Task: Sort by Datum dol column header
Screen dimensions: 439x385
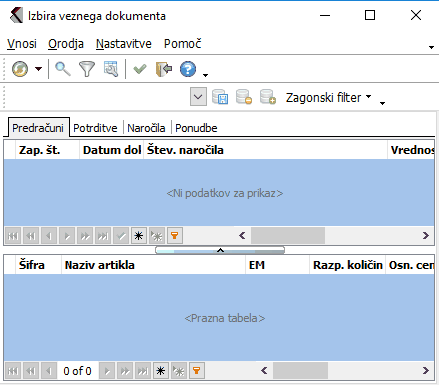Action: coord(111,150)
